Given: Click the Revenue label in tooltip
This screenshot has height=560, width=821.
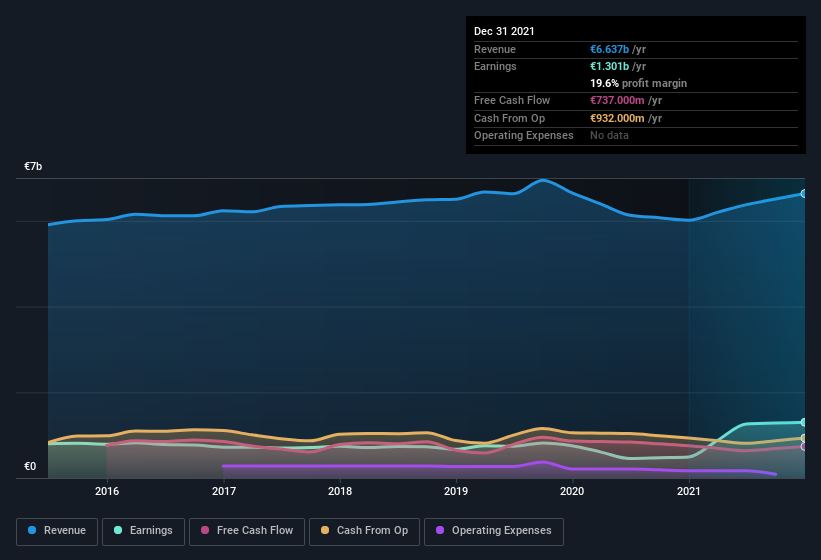Looking at the screenshot, I should [x=495, y=49].
